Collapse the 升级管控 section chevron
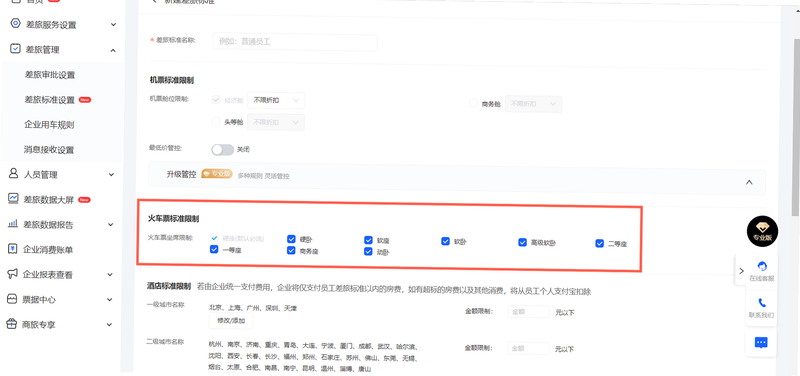The width and height of the screenshot is (800, 376). (x=749, y=182)
